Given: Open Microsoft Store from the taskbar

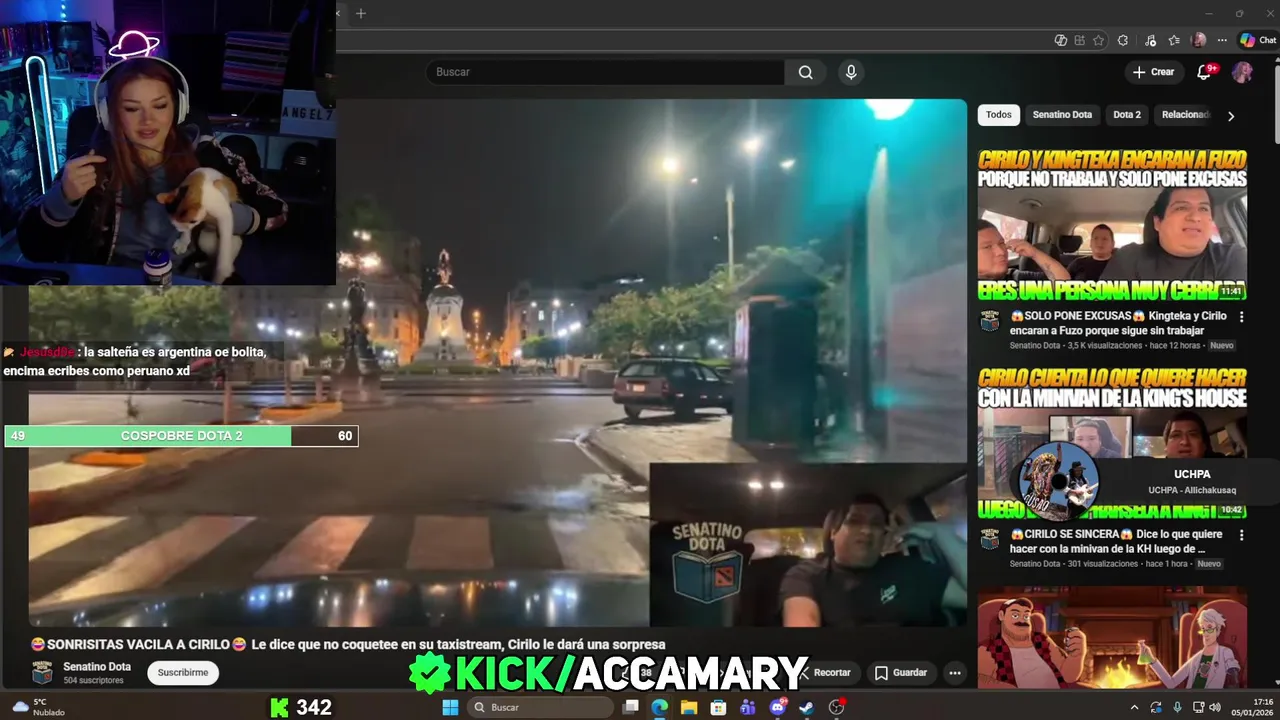Looking at the screenshot, I should click(718, 707).
